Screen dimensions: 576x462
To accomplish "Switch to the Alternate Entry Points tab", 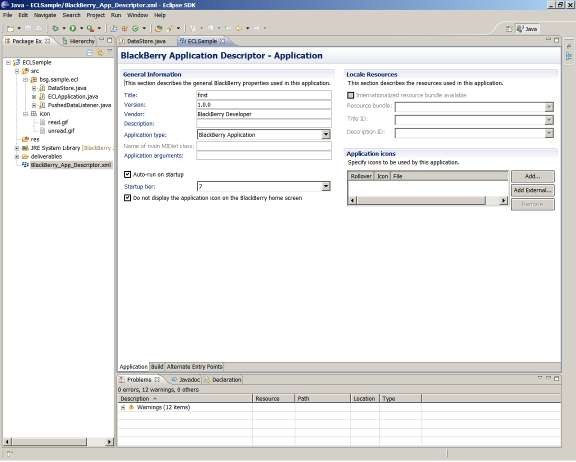I will 194,367.
